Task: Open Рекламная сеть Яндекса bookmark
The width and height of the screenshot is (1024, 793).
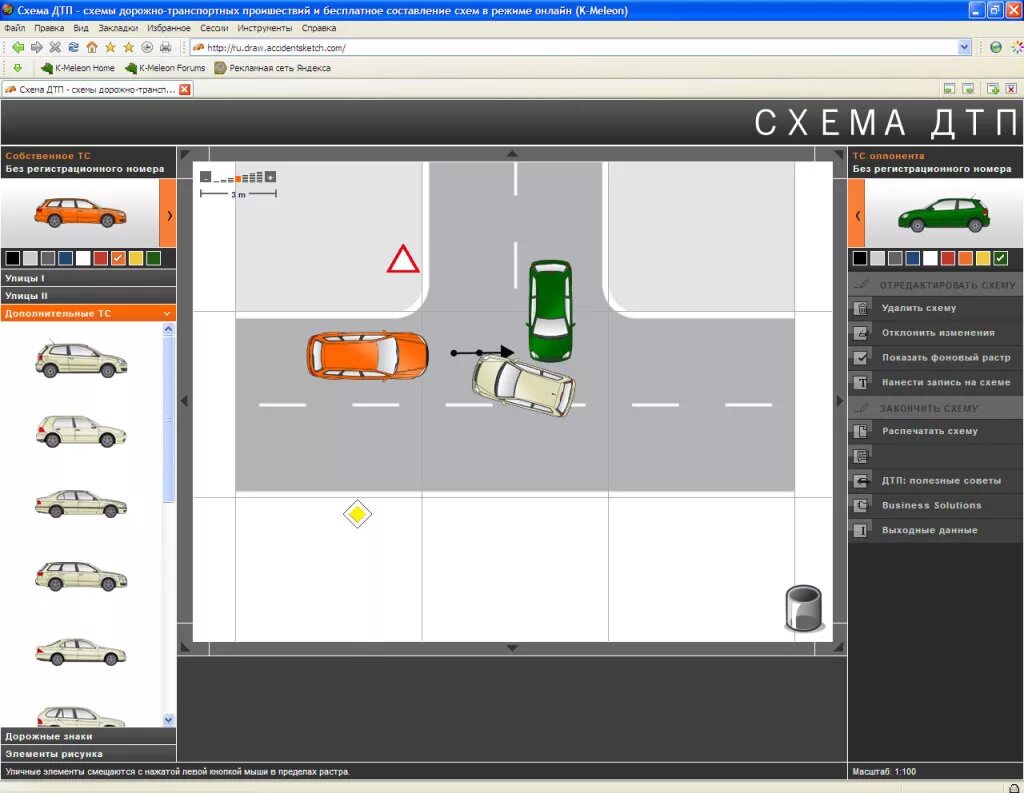Action: coord(273,68)
